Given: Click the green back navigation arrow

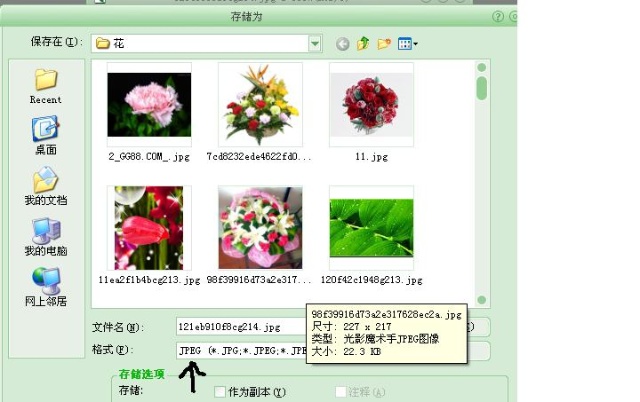Looking at the screenshot, I should pyautogui.click(x=343, y=43).
